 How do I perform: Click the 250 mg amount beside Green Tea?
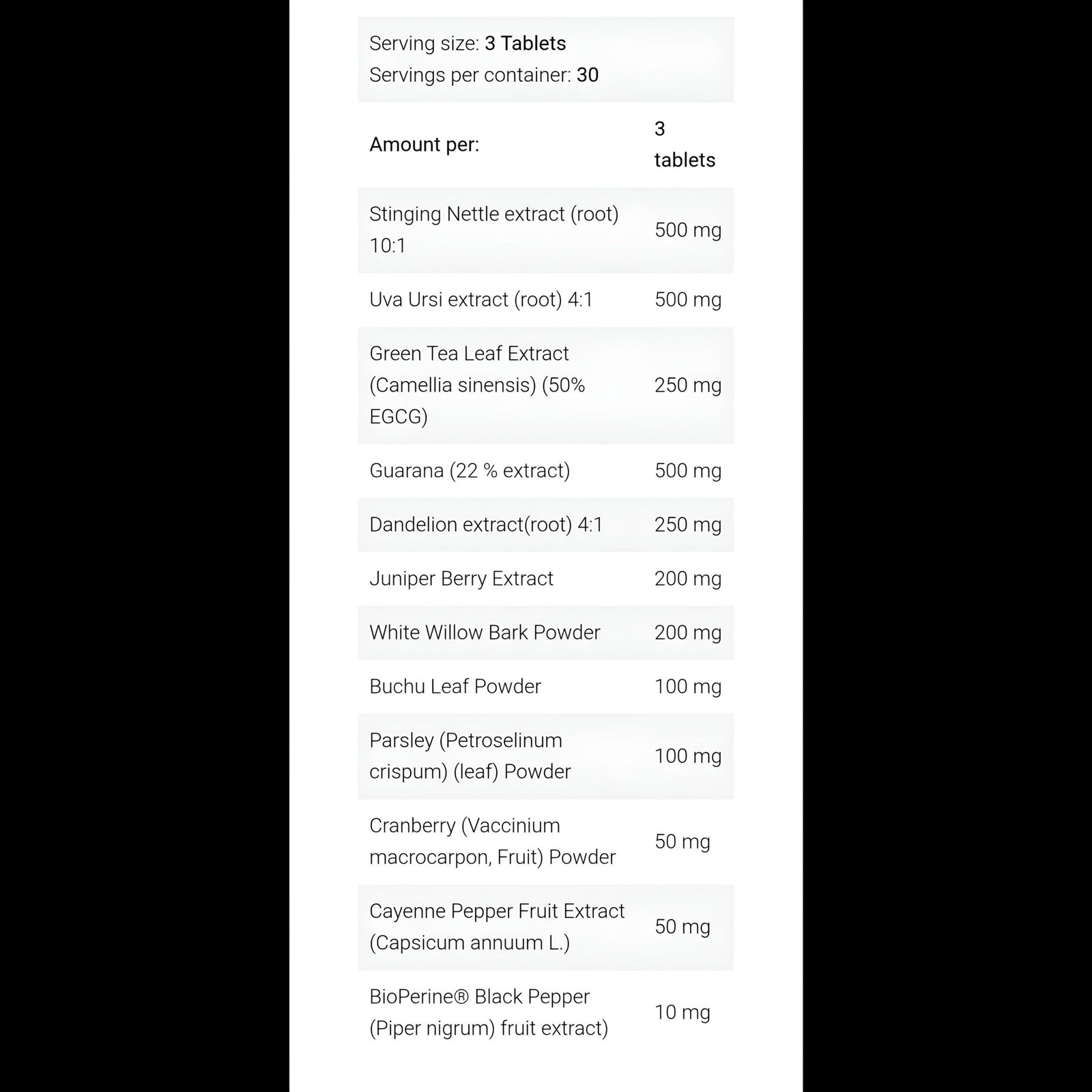tap(688, 386)
